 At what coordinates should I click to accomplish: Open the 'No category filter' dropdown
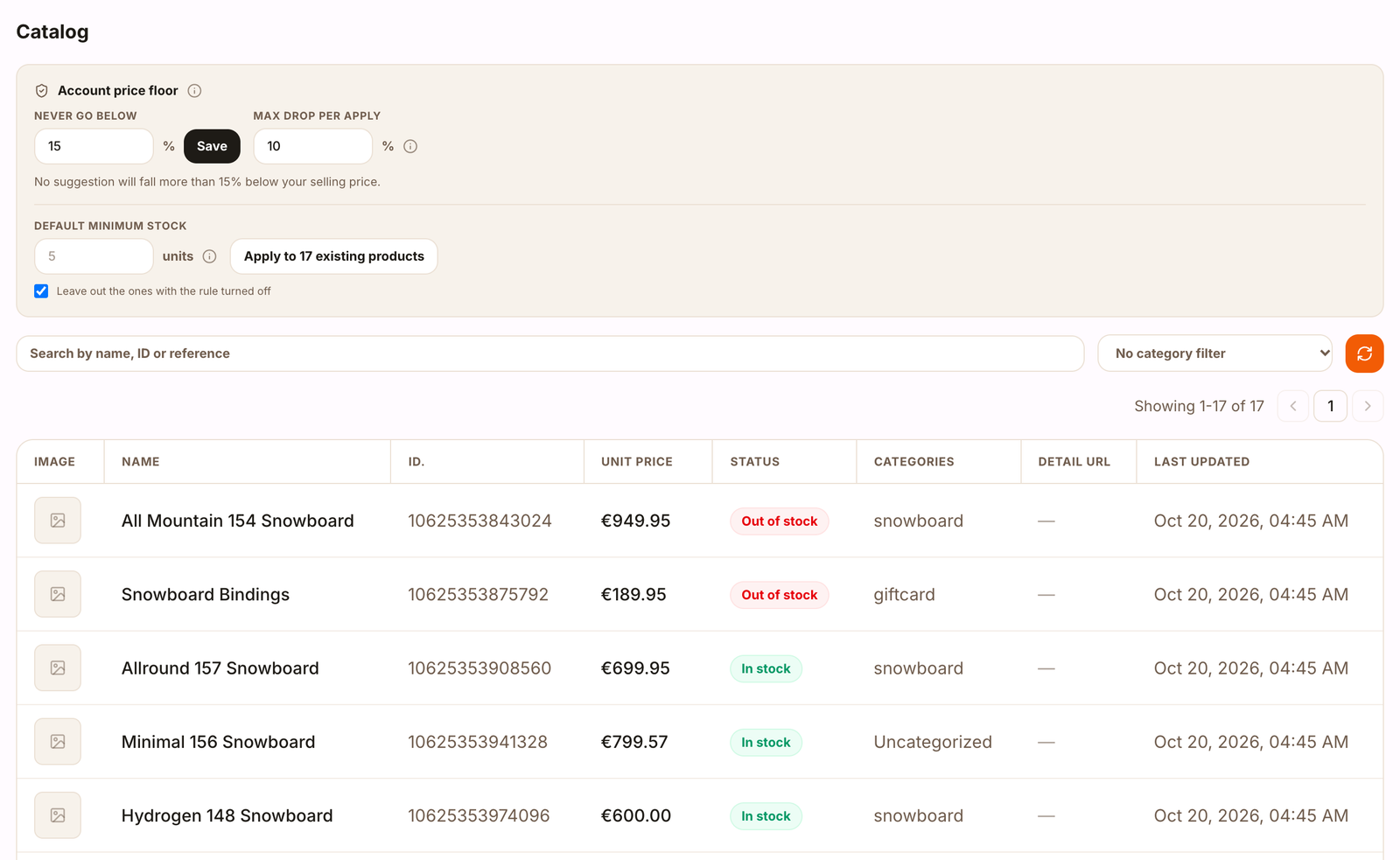pyautogui.click(x=1214, y=353)
